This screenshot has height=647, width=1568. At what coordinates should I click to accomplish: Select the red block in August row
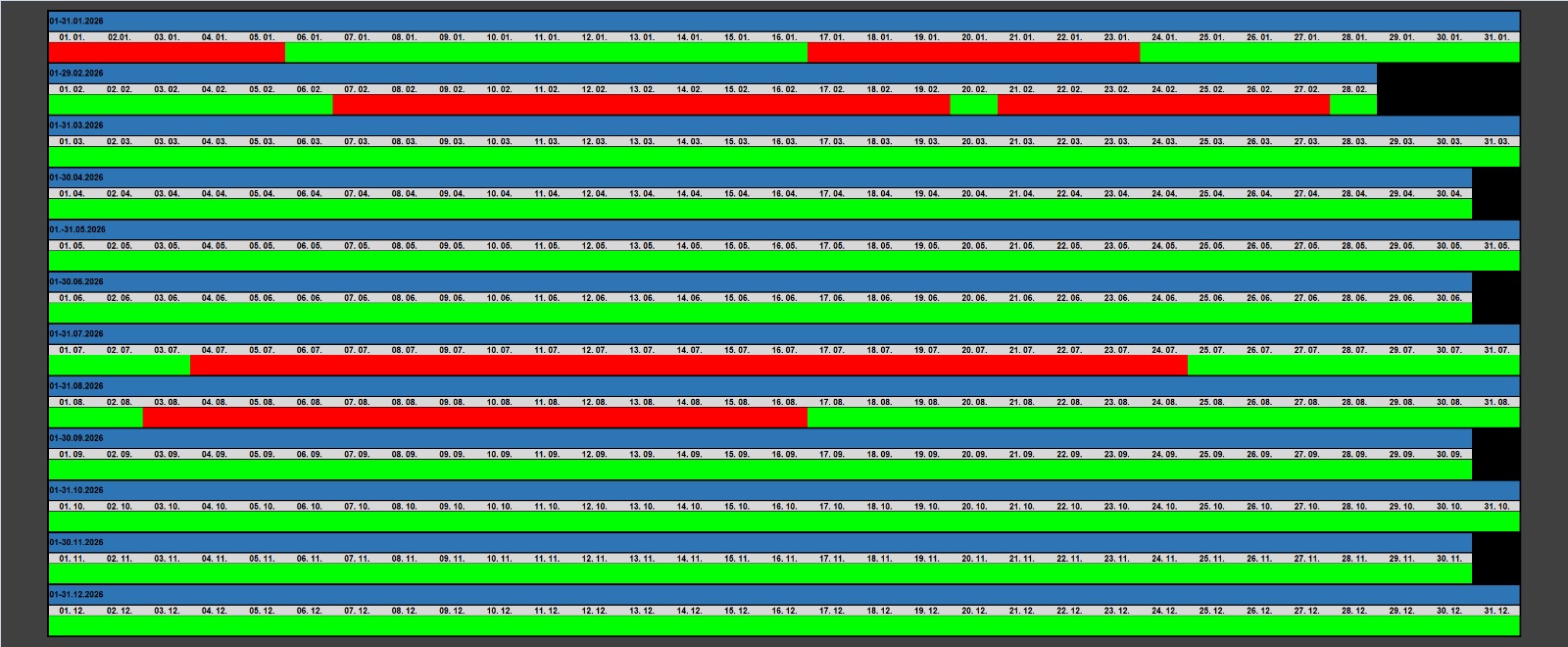pos(475,418)
